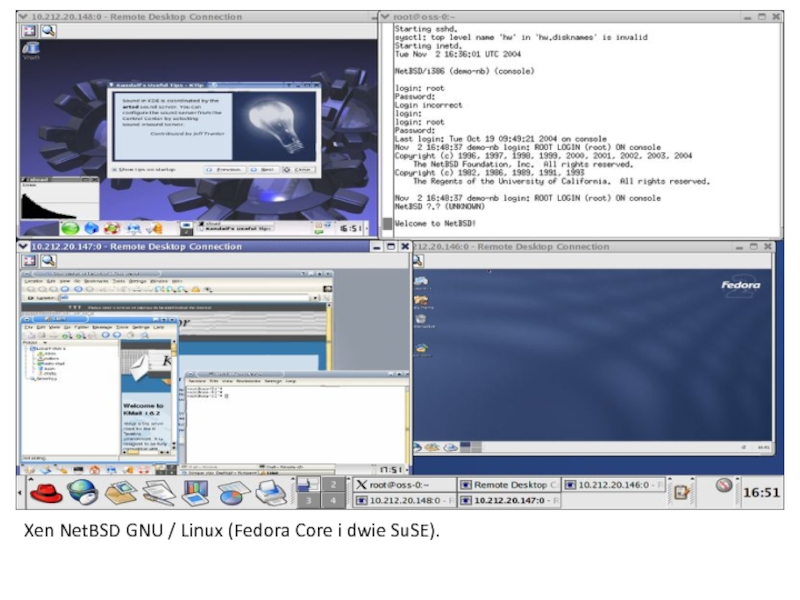Toggle Show tips on startup checkbox
Viewport: 800px width, 600px height.
point(114,169)
